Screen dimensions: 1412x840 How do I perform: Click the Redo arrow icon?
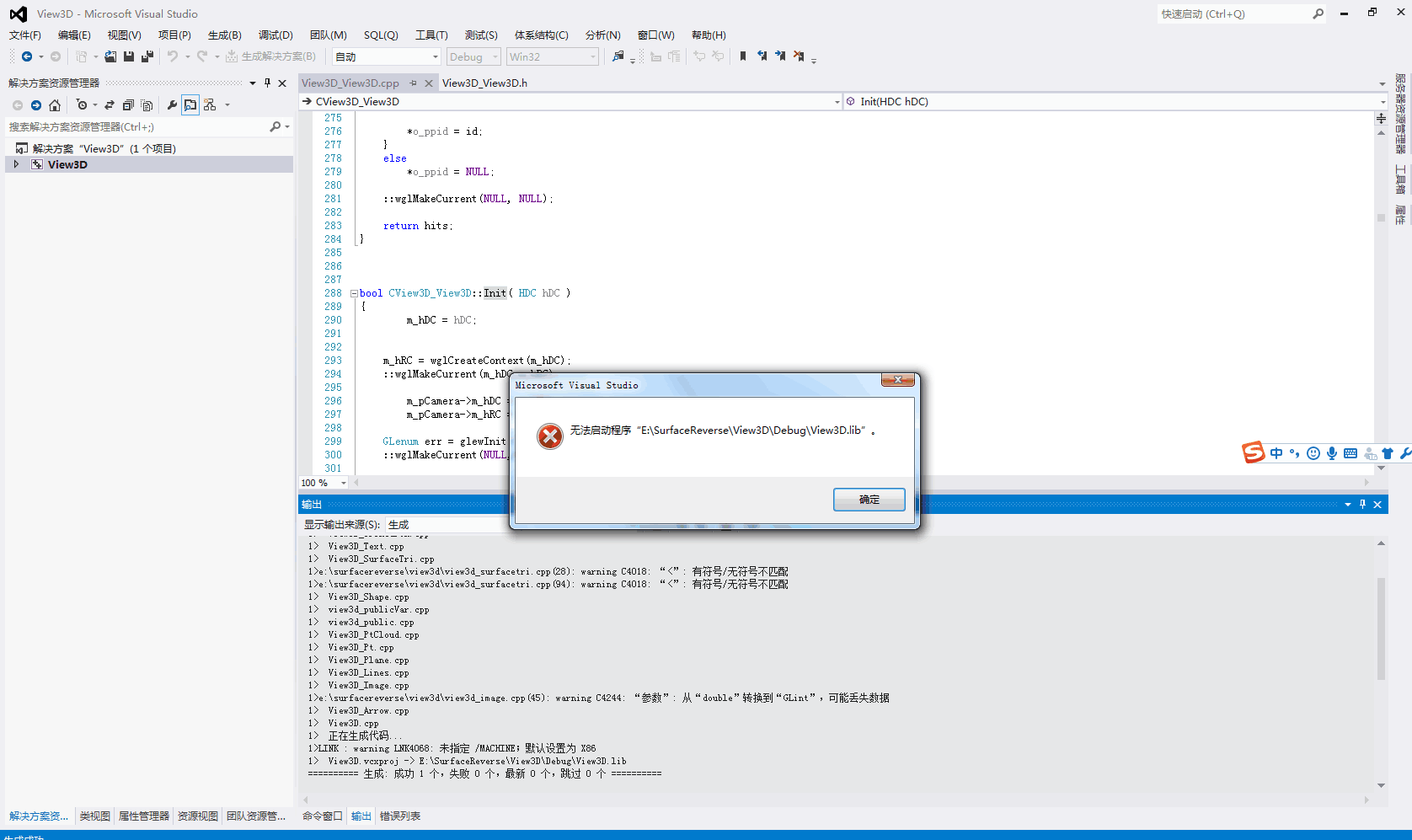(x=202, y=56)
